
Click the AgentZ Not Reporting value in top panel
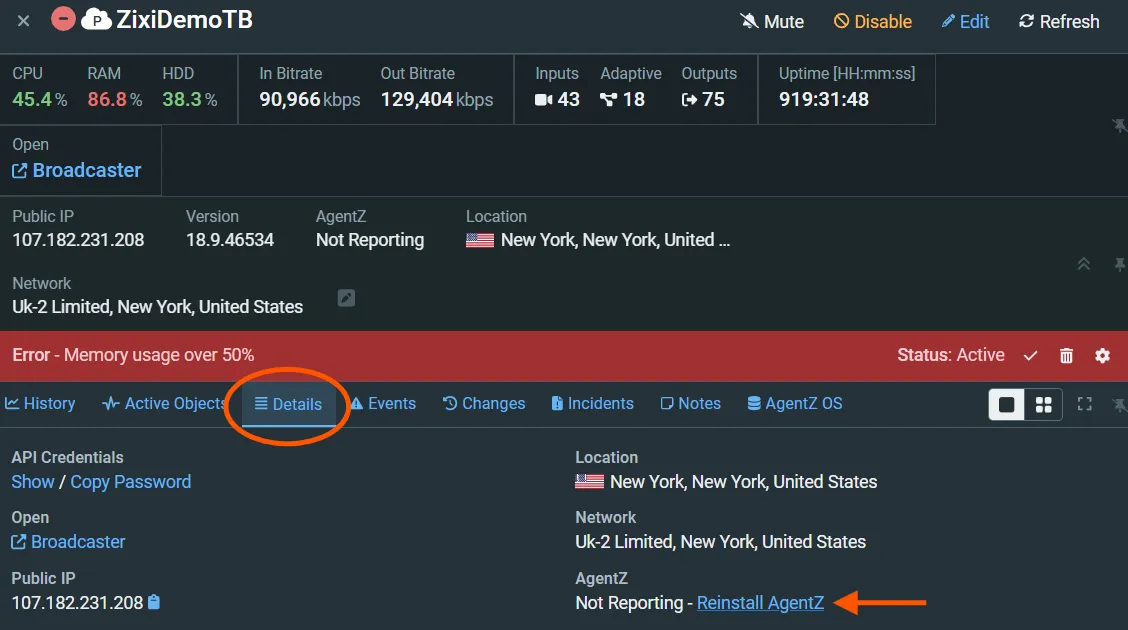coord(370,239)
